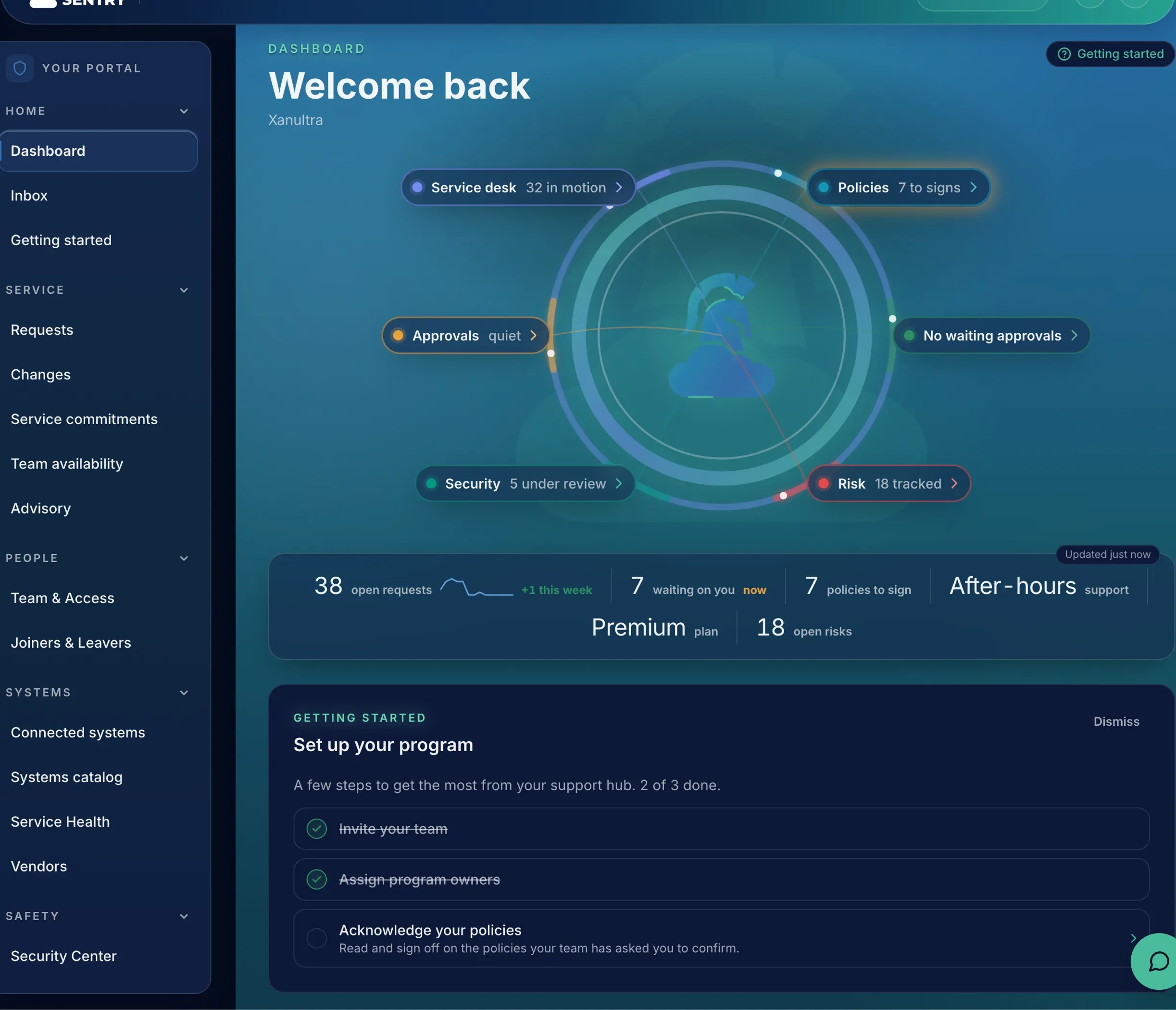Click the Updated just now badge
1176x1010 pixels.
point(1107,554)
